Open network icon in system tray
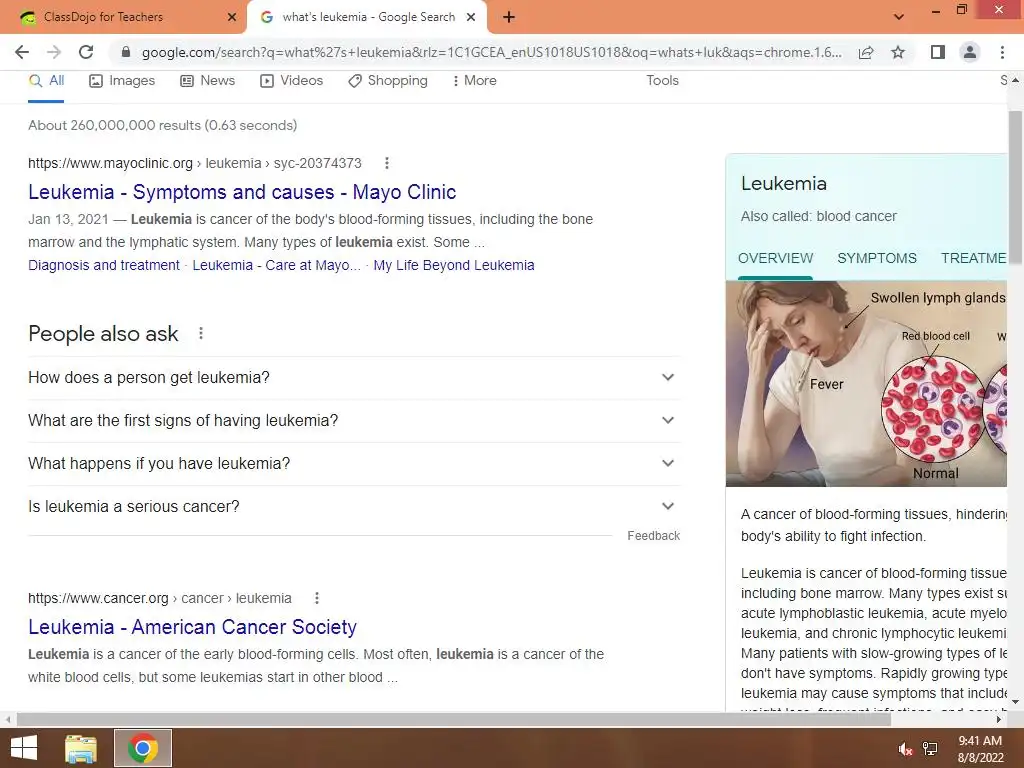1024x768 pixels. point(930,749)
